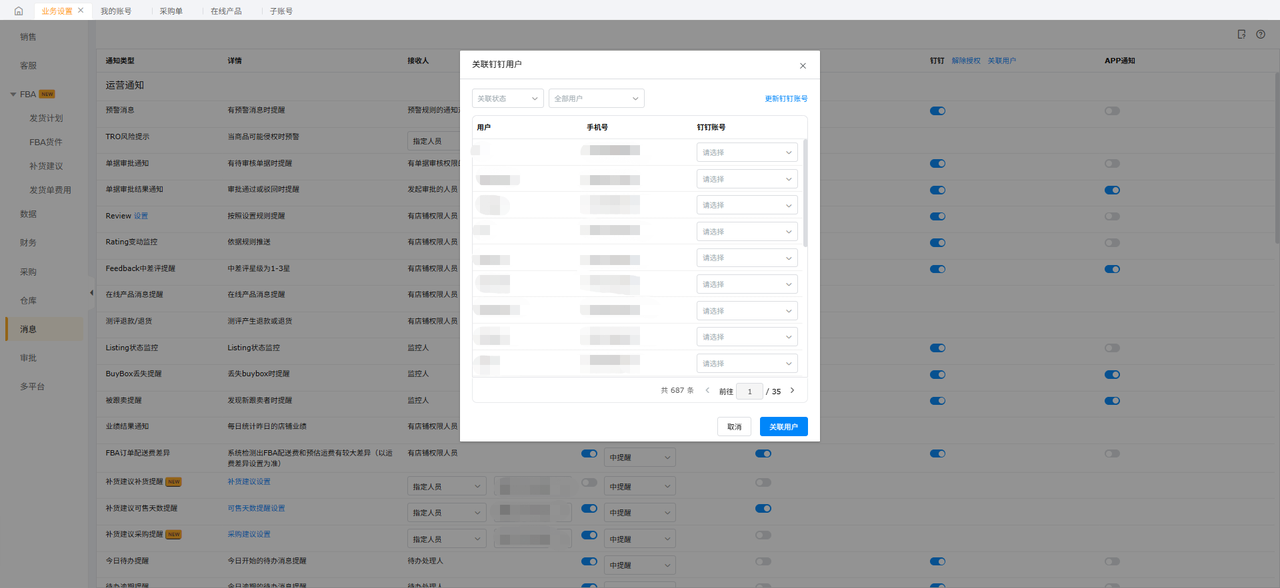Toggle 钉钉 switch for Review row
Screen dimensions: 1280x588
point(937,215)
